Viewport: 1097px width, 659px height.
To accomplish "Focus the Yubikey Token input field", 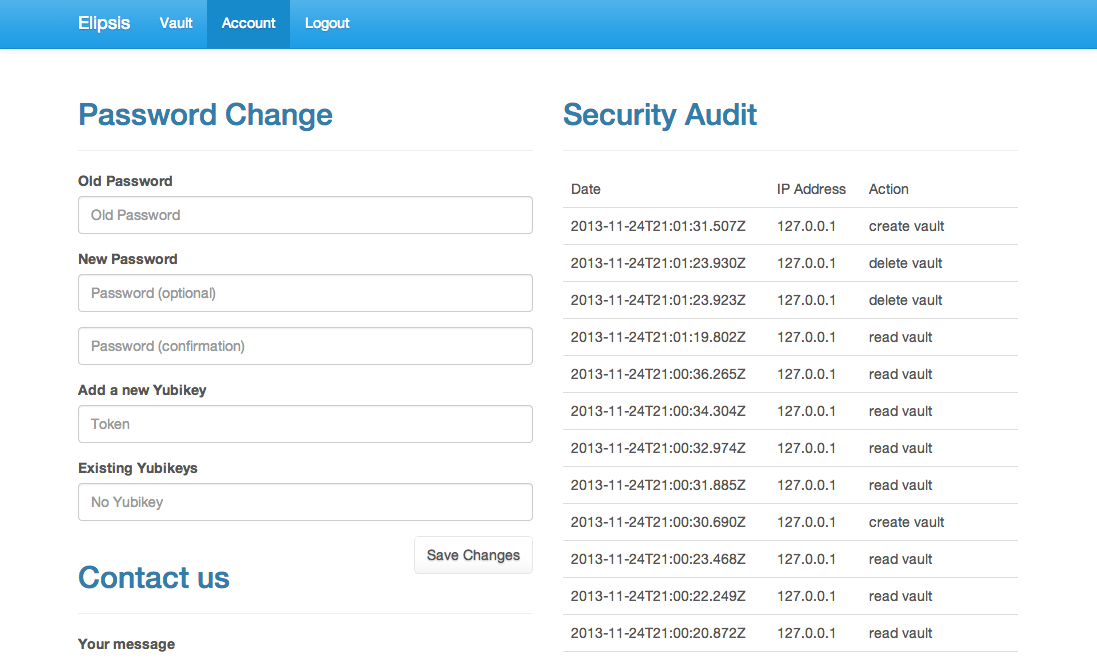I will (x=305, y=424).
